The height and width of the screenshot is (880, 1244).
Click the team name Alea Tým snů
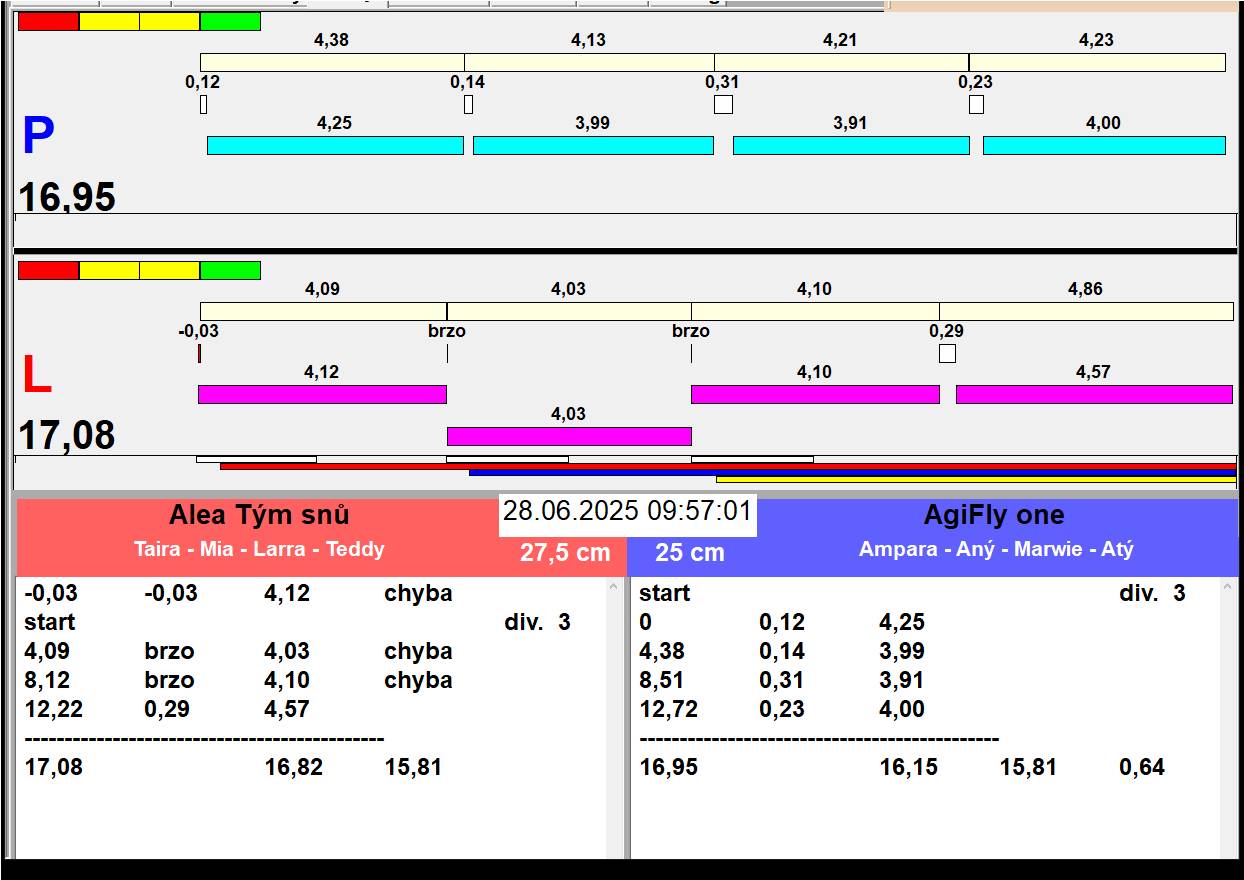(x=259, y=515)
